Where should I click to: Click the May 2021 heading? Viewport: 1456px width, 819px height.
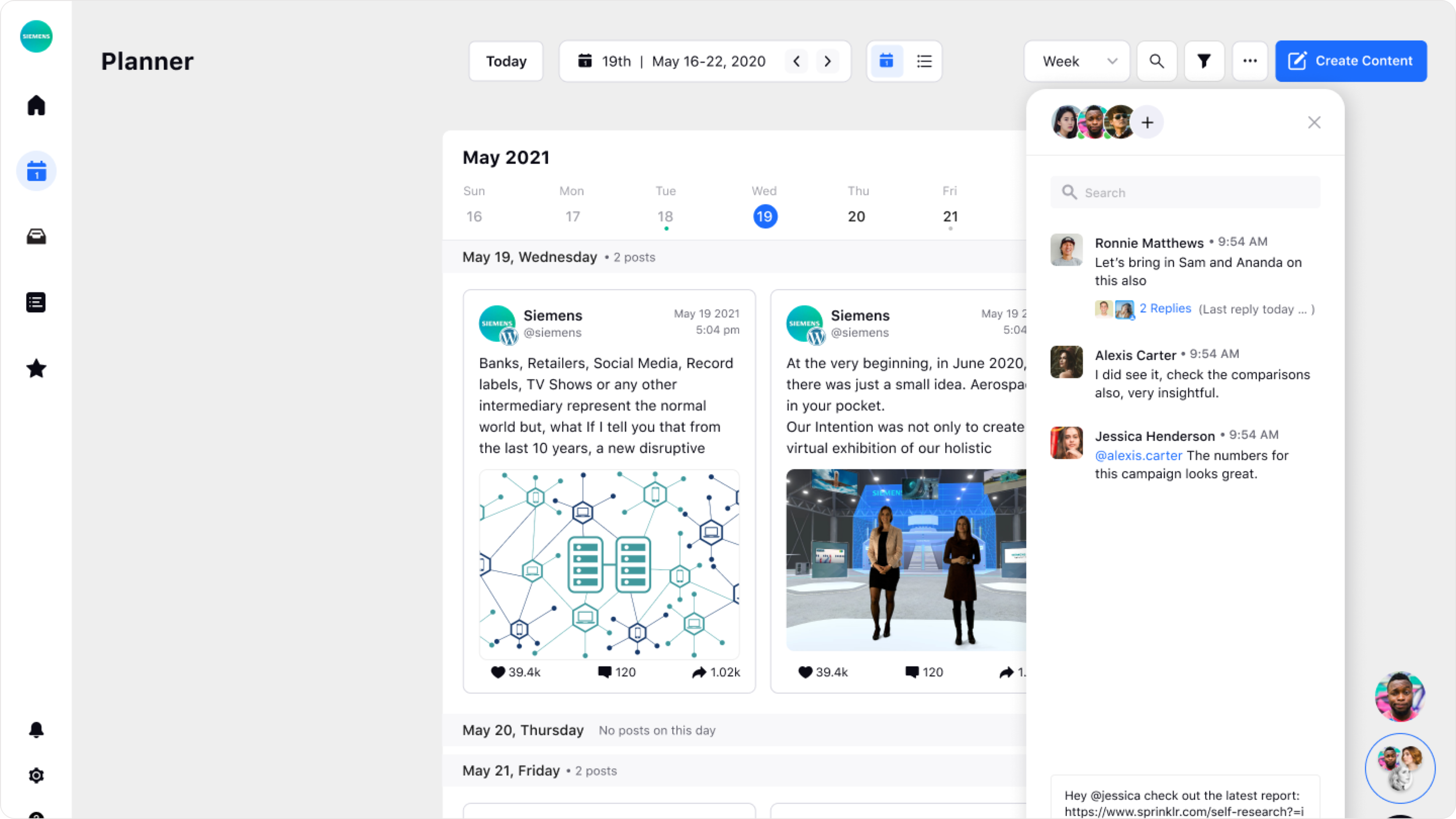[506, 157]
